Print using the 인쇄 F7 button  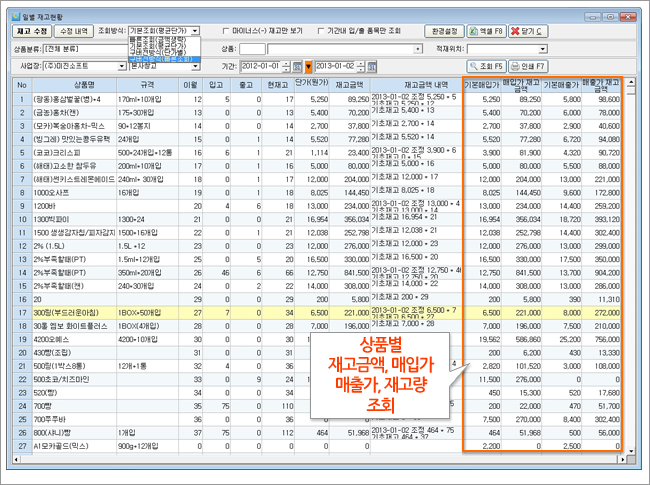coord(528,66)
